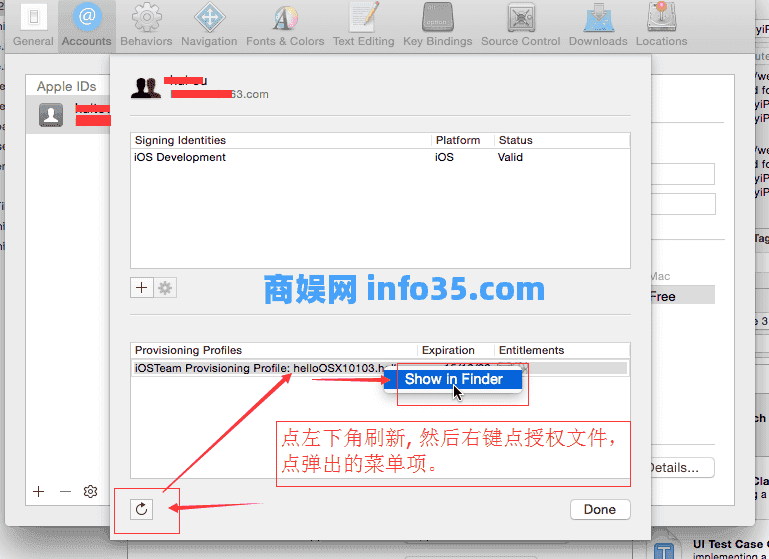Image resolution: width=769 pixels, height=559 pixels.
Task: Remove the selected Apple ID with minus
Action: pos(65,491)
